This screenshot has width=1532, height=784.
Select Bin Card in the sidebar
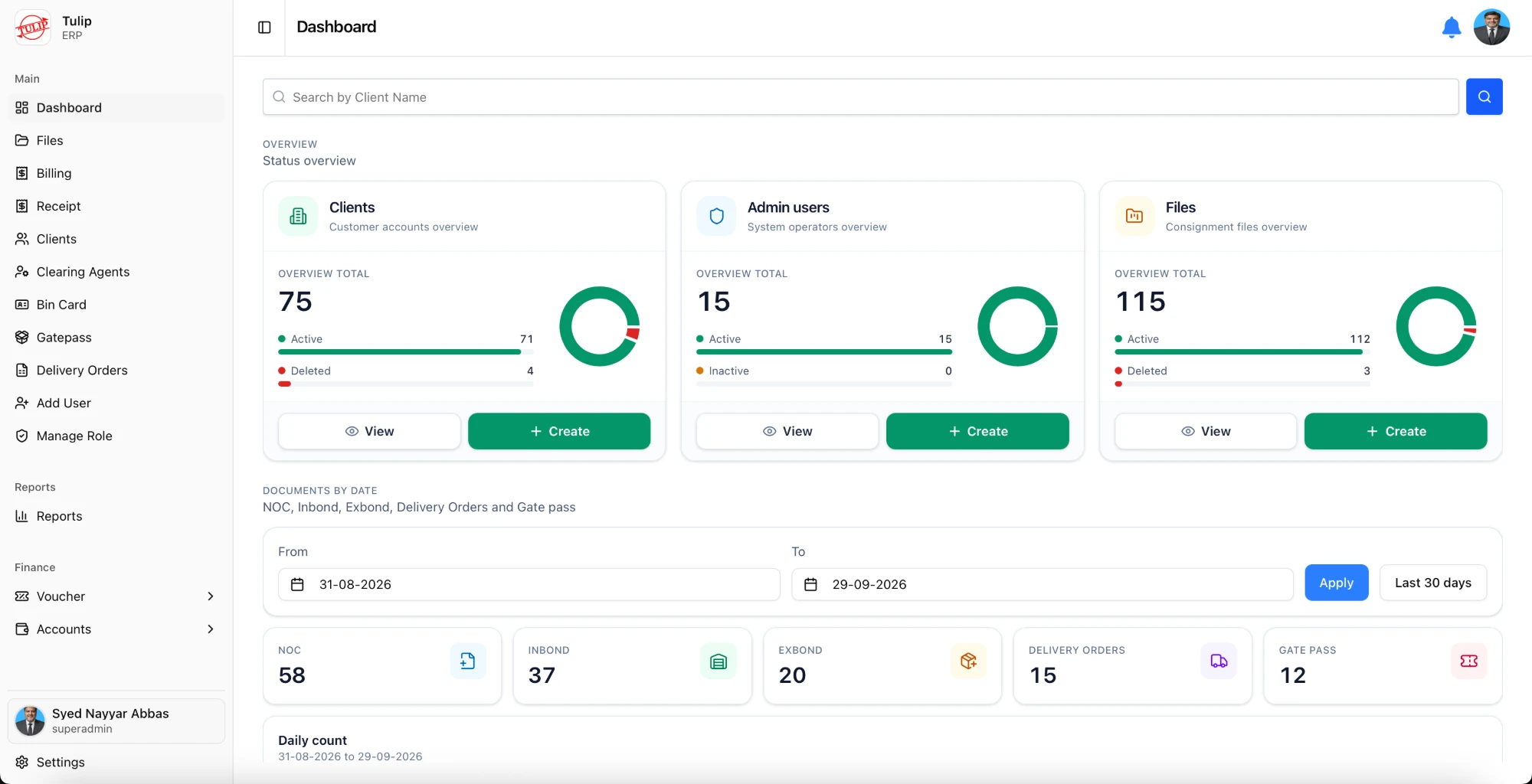116,305
